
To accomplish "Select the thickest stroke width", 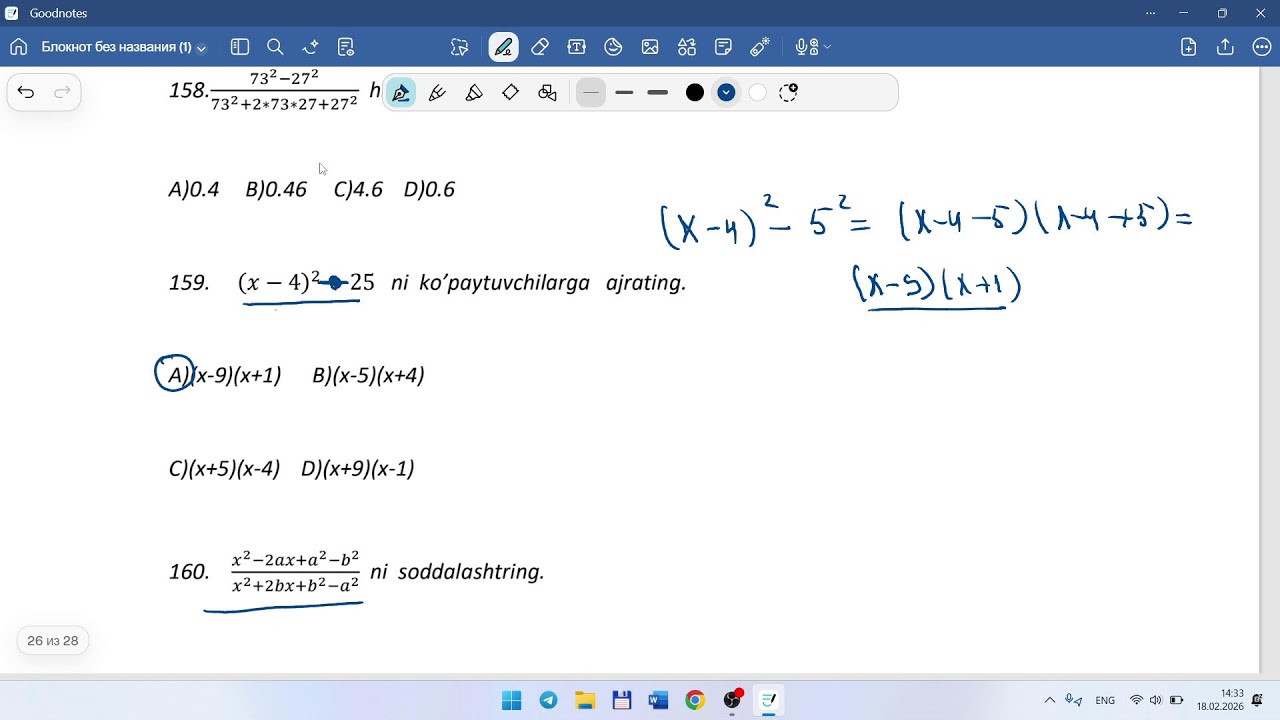I will pyautogui.click(x=657, y=93).
